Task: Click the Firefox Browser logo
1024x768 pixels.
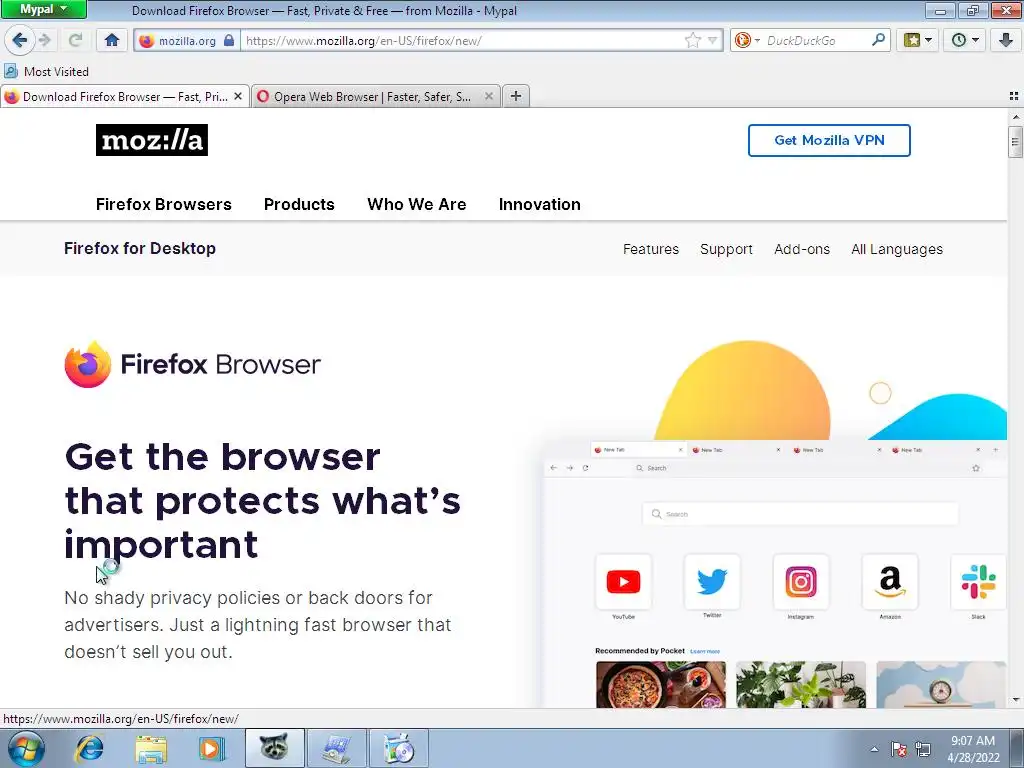Action: (x=193, y=364)
